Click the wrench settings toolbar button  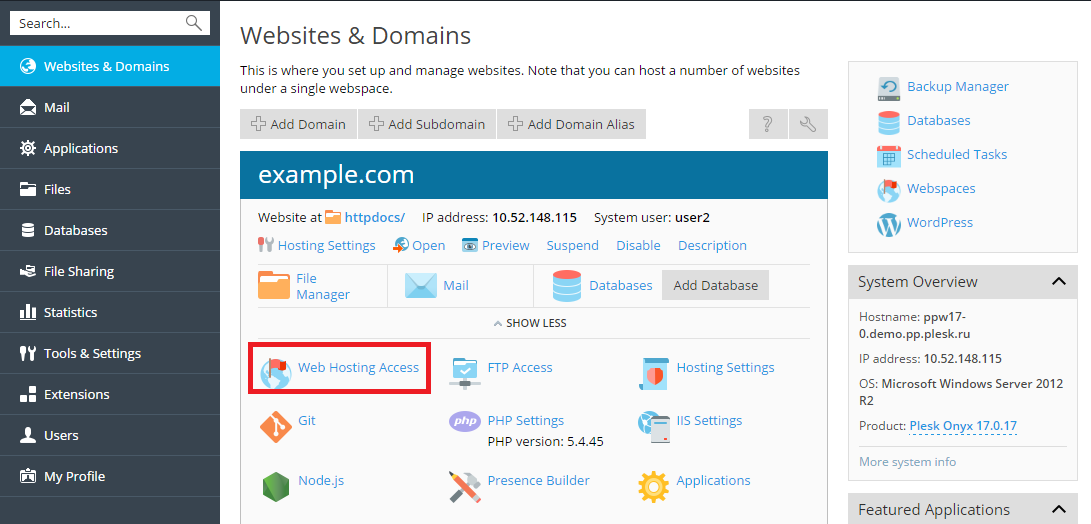click(x=808, y=124)
